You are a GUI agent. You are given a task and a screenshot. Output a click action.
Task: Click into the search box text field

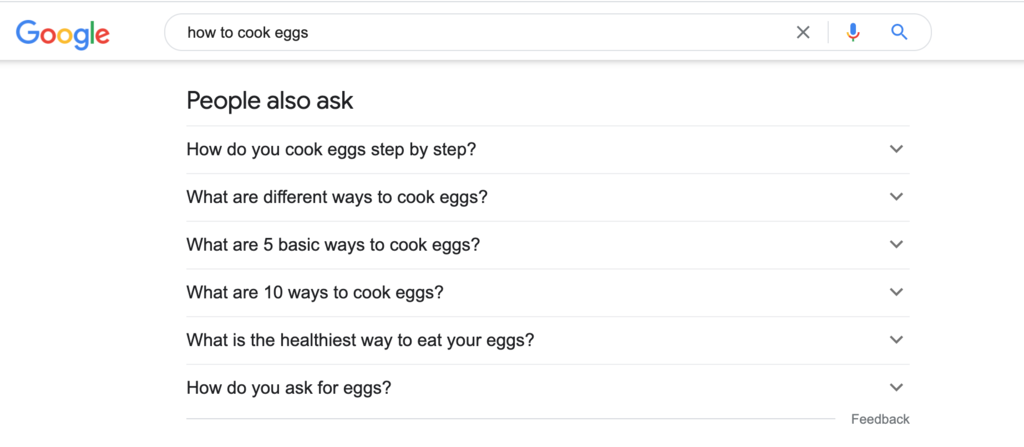(480, 33)
